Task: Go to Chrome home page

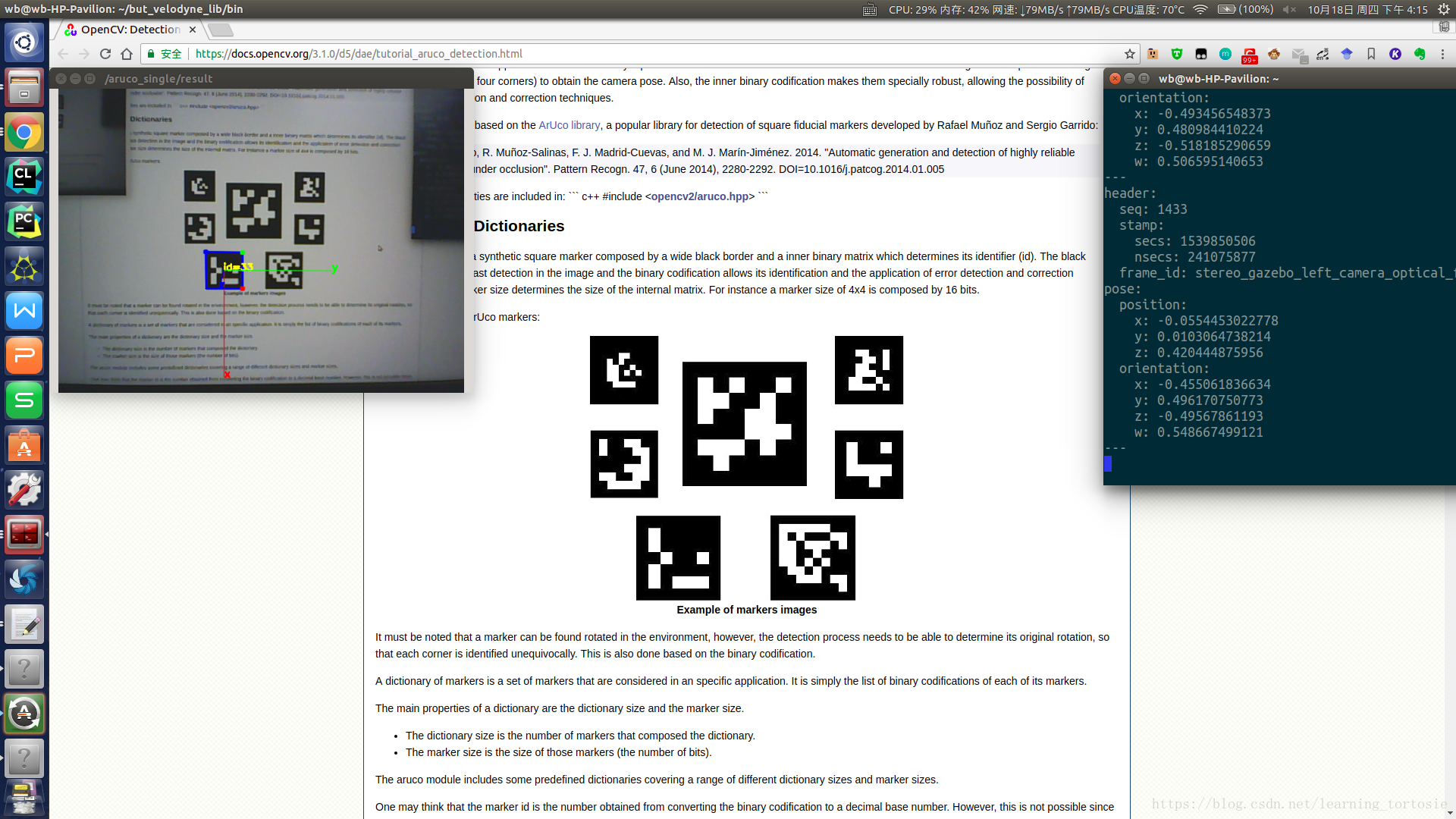Action: click(x=127, y=54)
